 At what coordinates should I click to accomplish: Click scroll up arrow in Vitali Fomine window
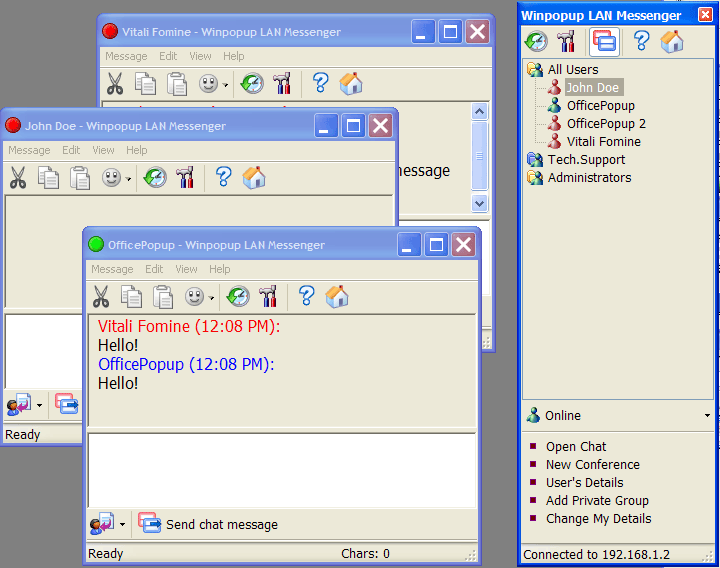coord(479,112)
